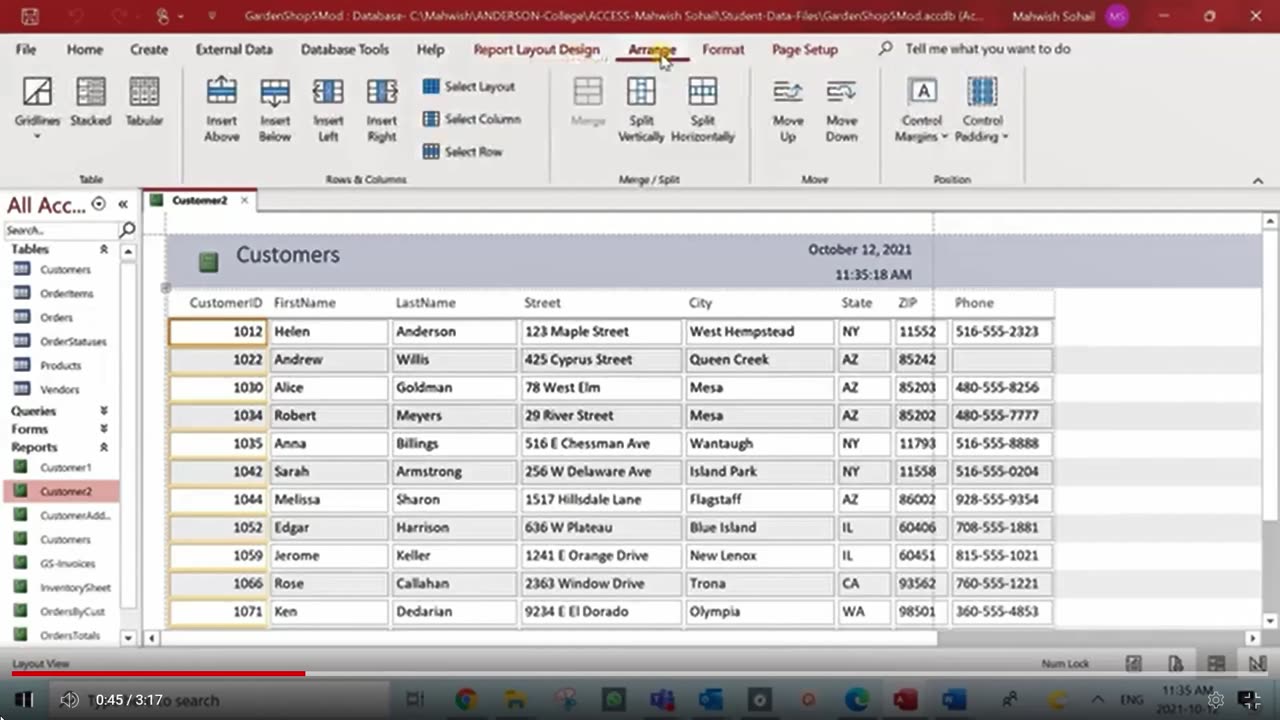Switch to the Format ribbon tab
The image size is (1280, 720).
[723, 49]
